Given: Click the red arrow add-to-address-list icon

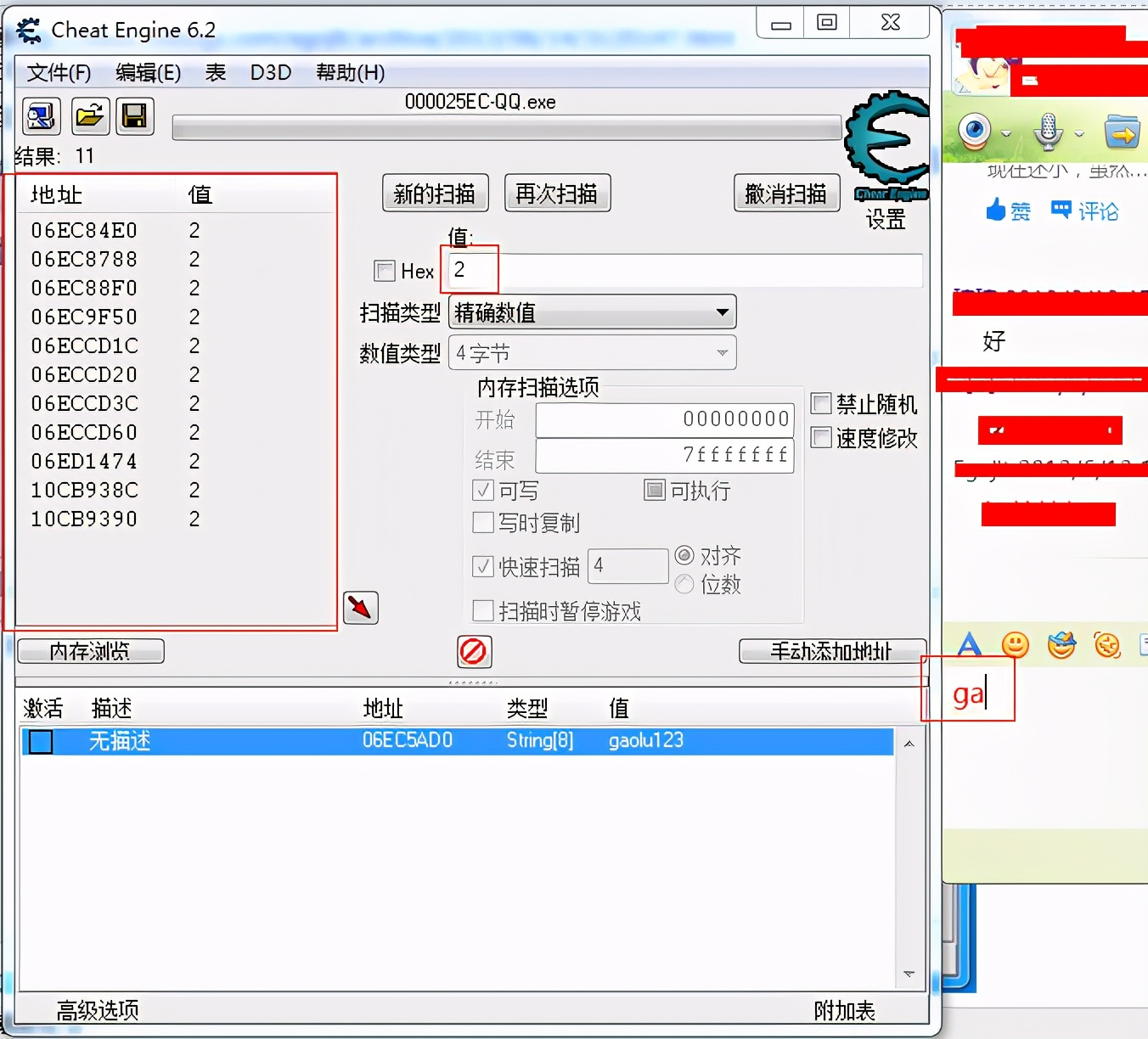Looking at the screenshot, I should click(361, 608).
